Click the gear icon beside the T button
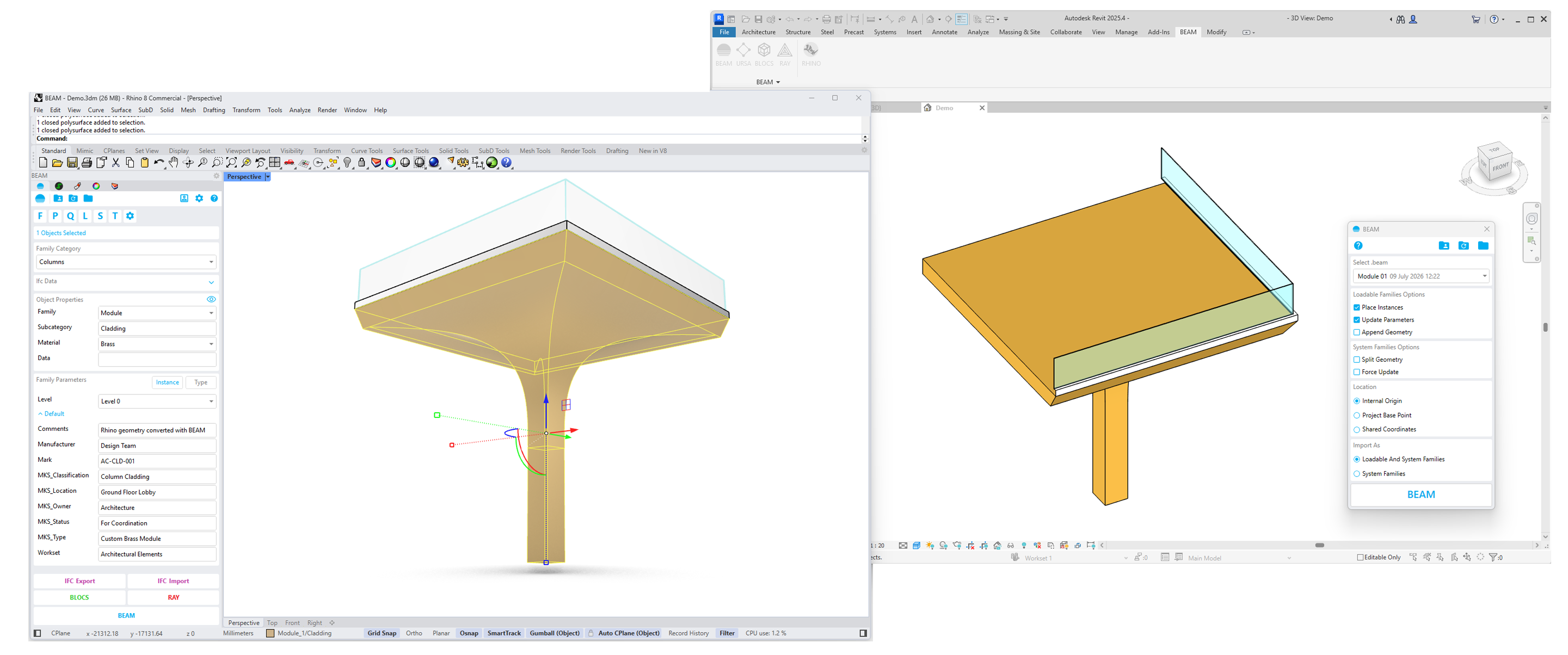 click(x=130, y=216)
